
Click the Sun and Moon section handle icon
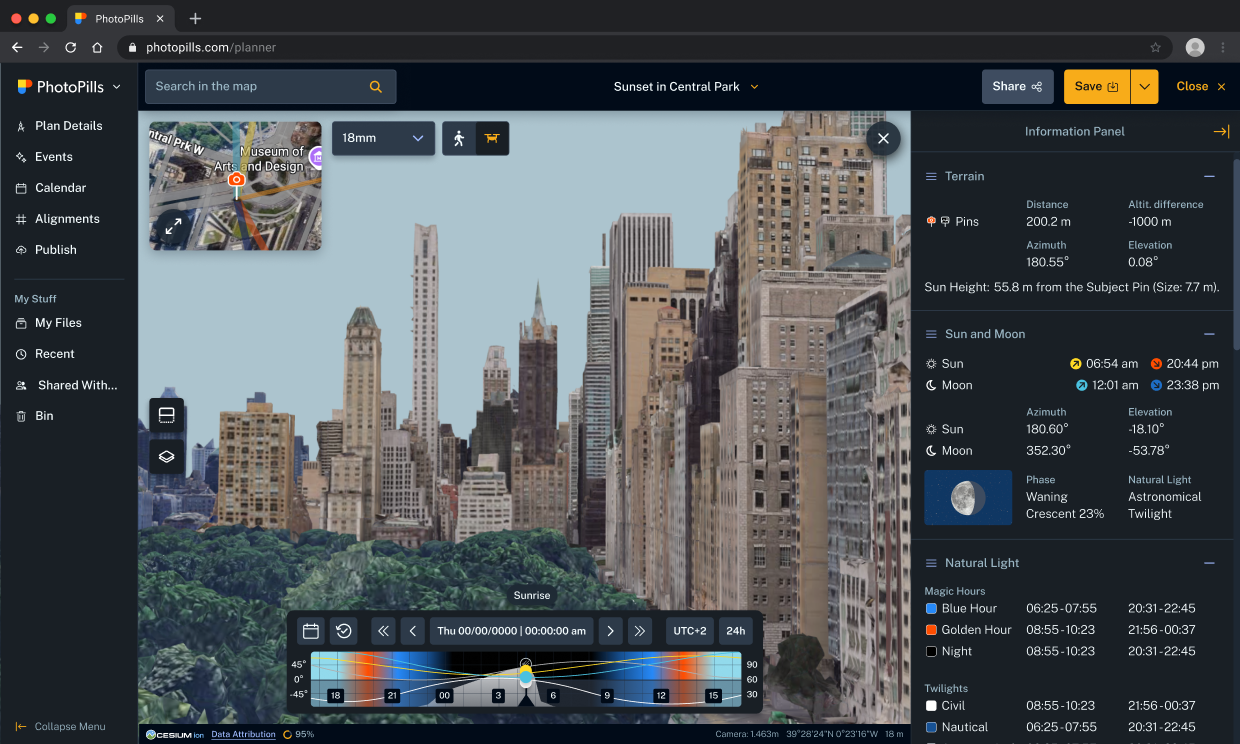pos(931,334)
